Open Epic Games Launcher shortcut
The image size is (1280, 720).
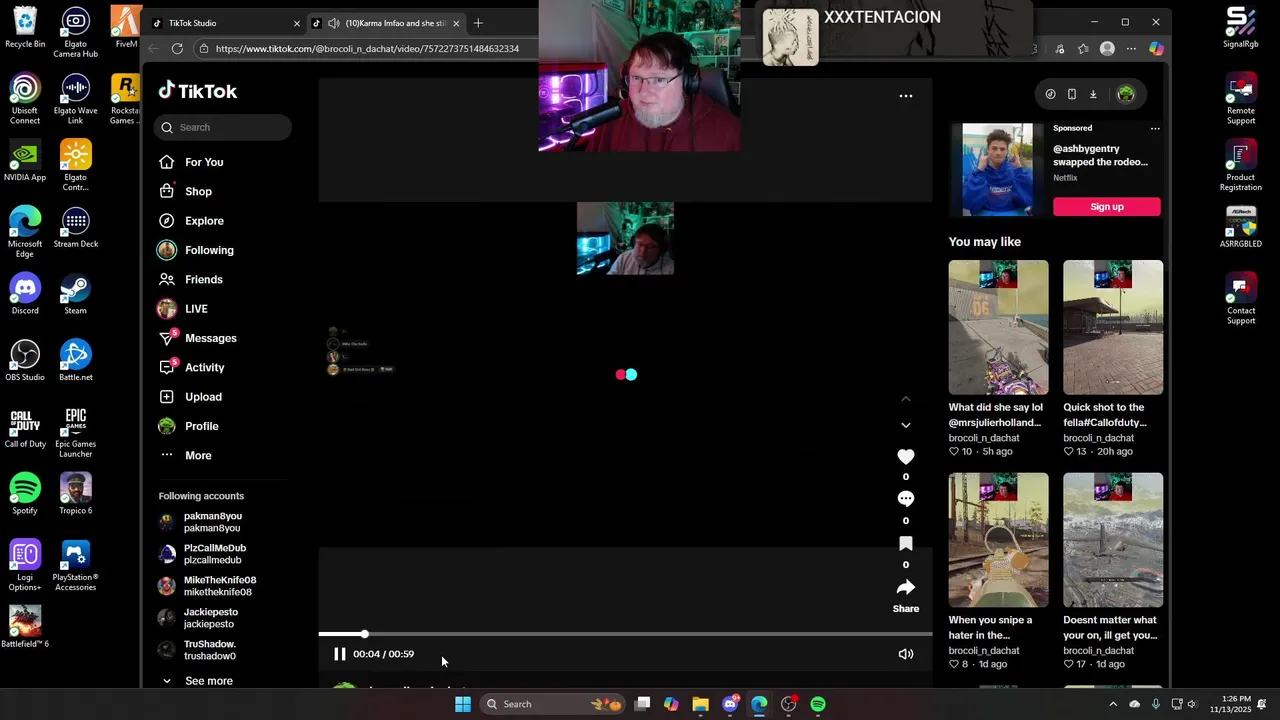point(75,433)
